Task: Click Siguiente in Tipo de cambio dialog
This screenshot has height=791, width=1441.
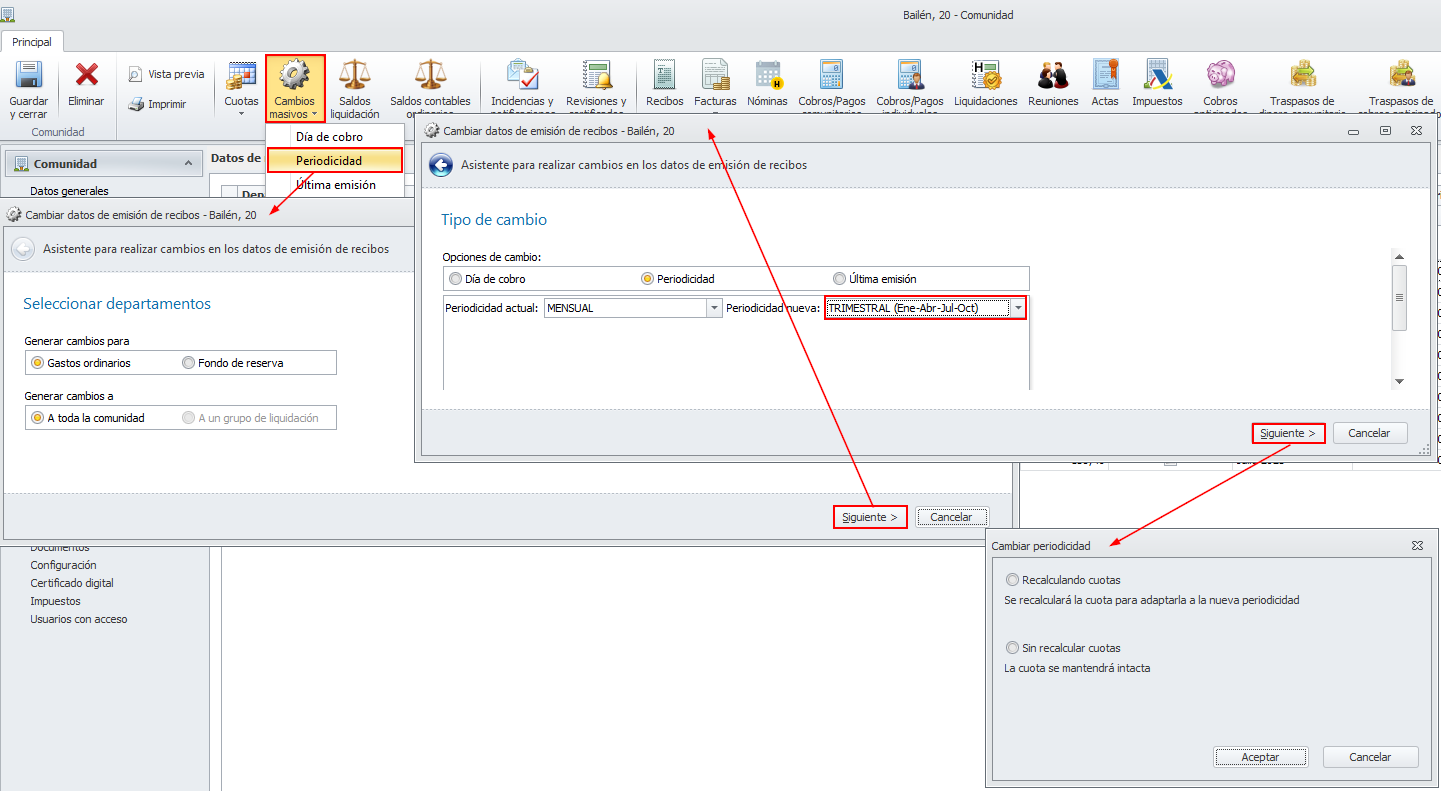Action: tap(1288, 433)
